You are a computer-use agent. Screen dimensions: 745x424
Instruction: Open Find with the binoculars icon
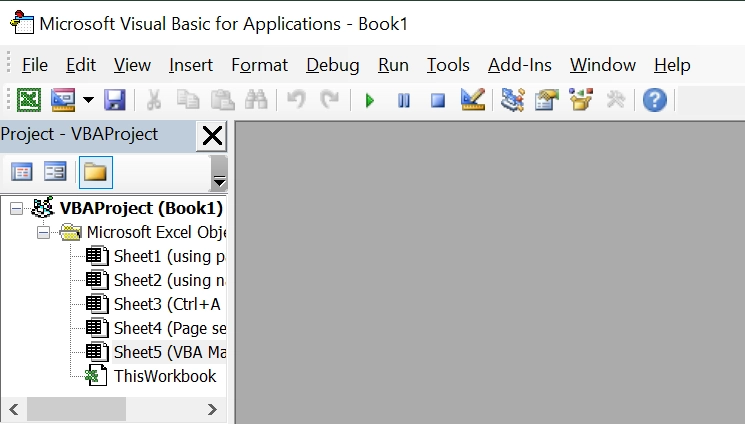[256, 100]
